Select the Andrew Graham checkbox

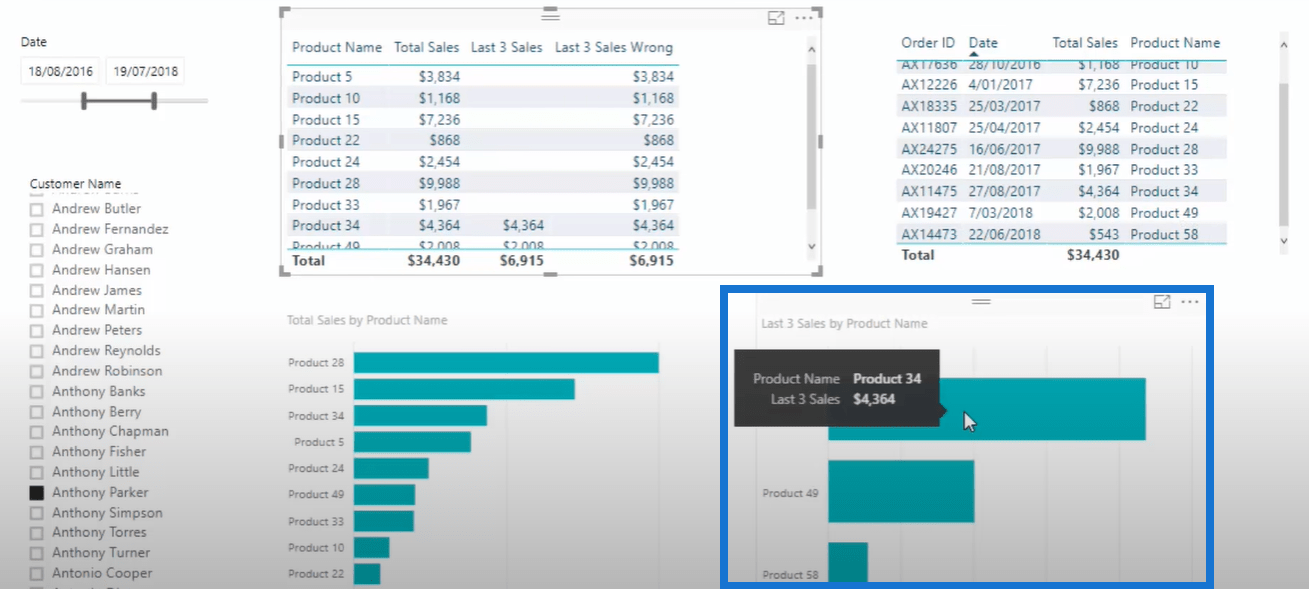tap(37, 250)
